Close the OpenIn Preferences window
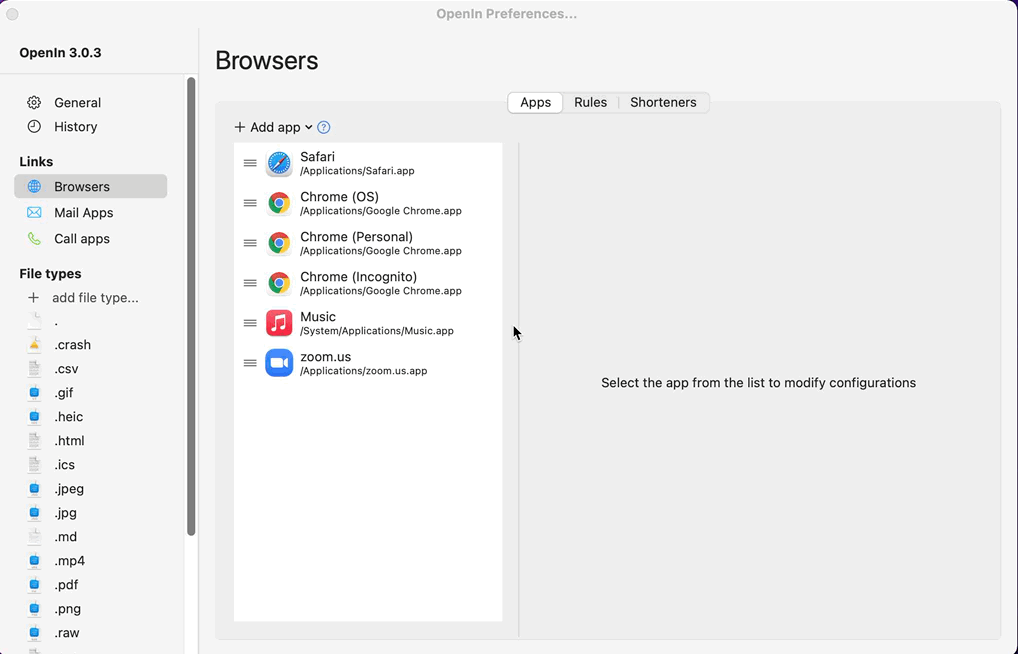 12,14
